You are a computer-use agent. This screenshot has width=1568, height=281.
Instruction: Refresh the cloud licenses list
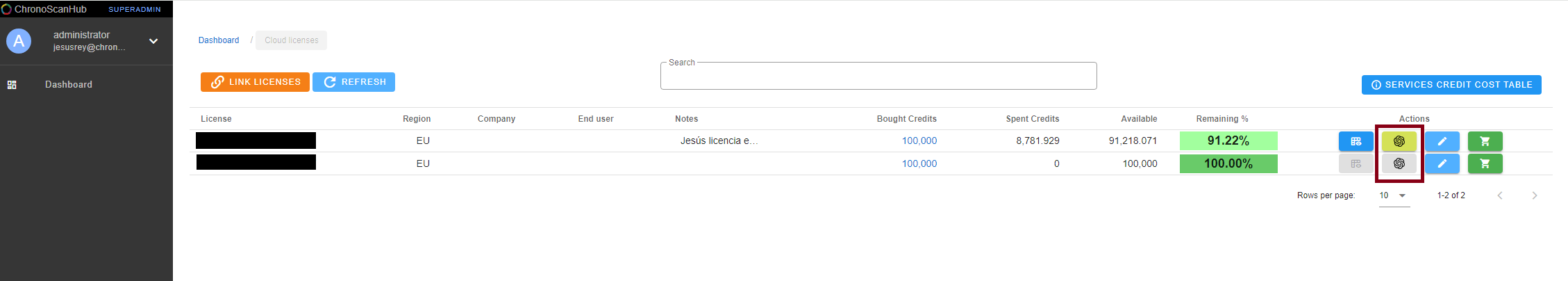tap(353, 82)
